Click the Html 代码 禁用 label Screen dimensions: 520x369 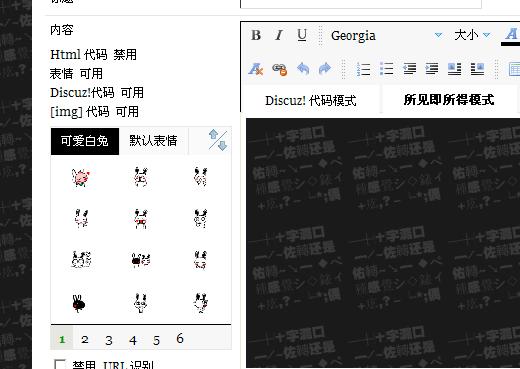(x=93, y=55)
